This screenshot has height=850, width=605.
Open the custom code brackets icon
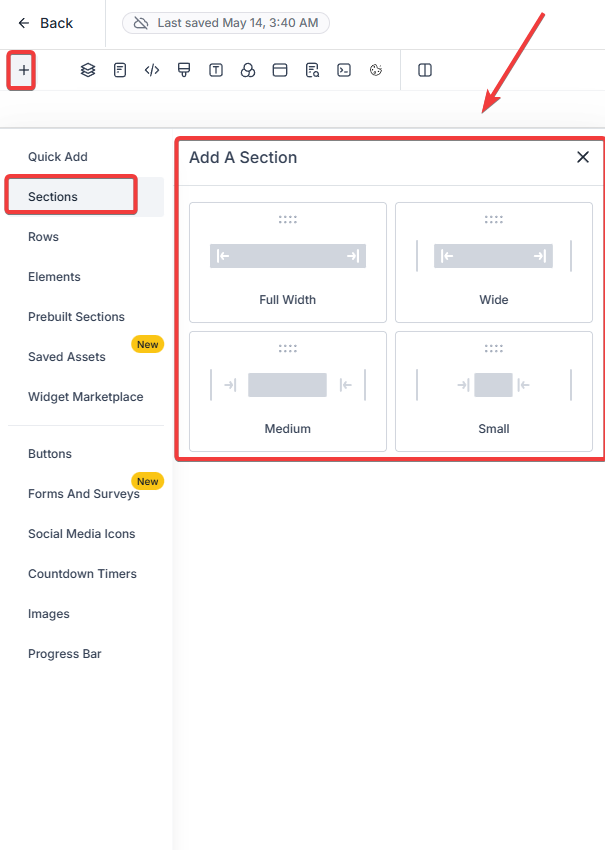[152, 70]
